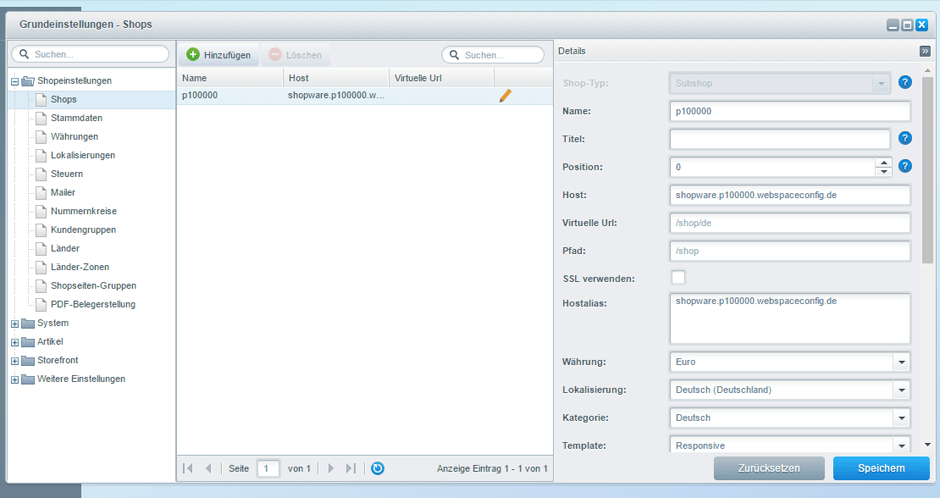Click the pencil edit icon for p100000
Screen dimensions: 940x498
(x=505, y=95)
